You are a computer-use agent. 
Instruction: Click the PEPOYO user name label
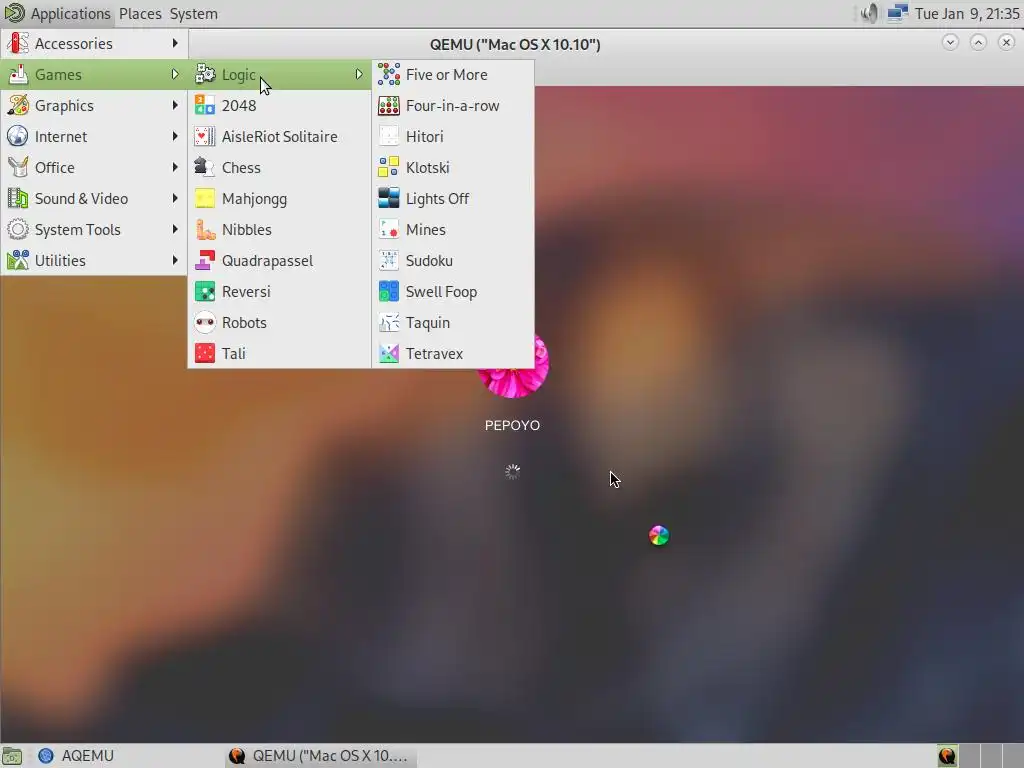(x=512, y=425)
